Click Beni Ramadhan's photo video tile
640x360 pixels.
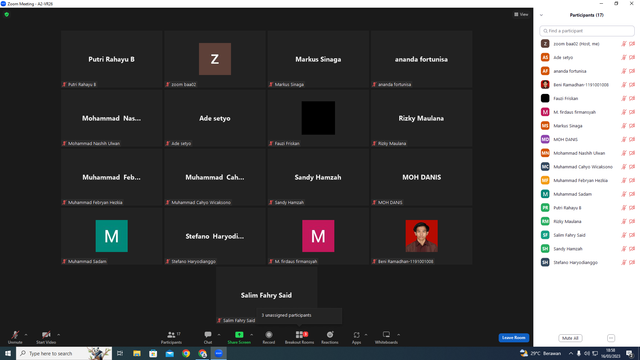pyautogui.click(x=422, y=236)
